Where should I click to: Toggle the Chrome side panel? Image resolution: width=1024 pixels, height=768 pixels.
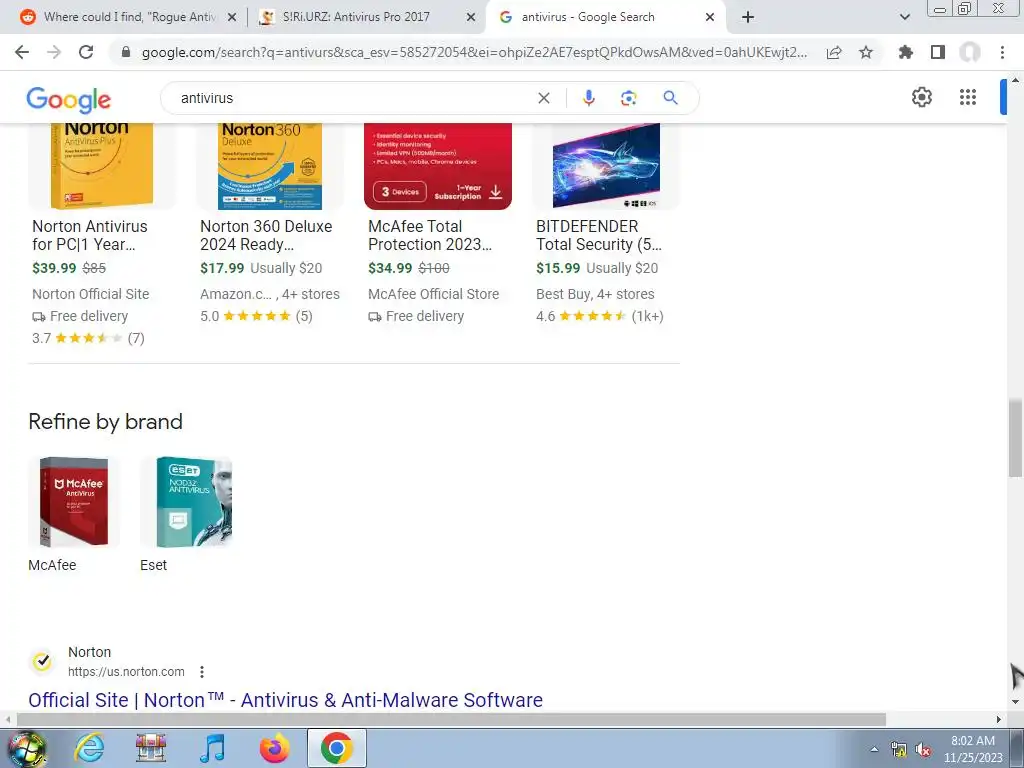point(938,52)
